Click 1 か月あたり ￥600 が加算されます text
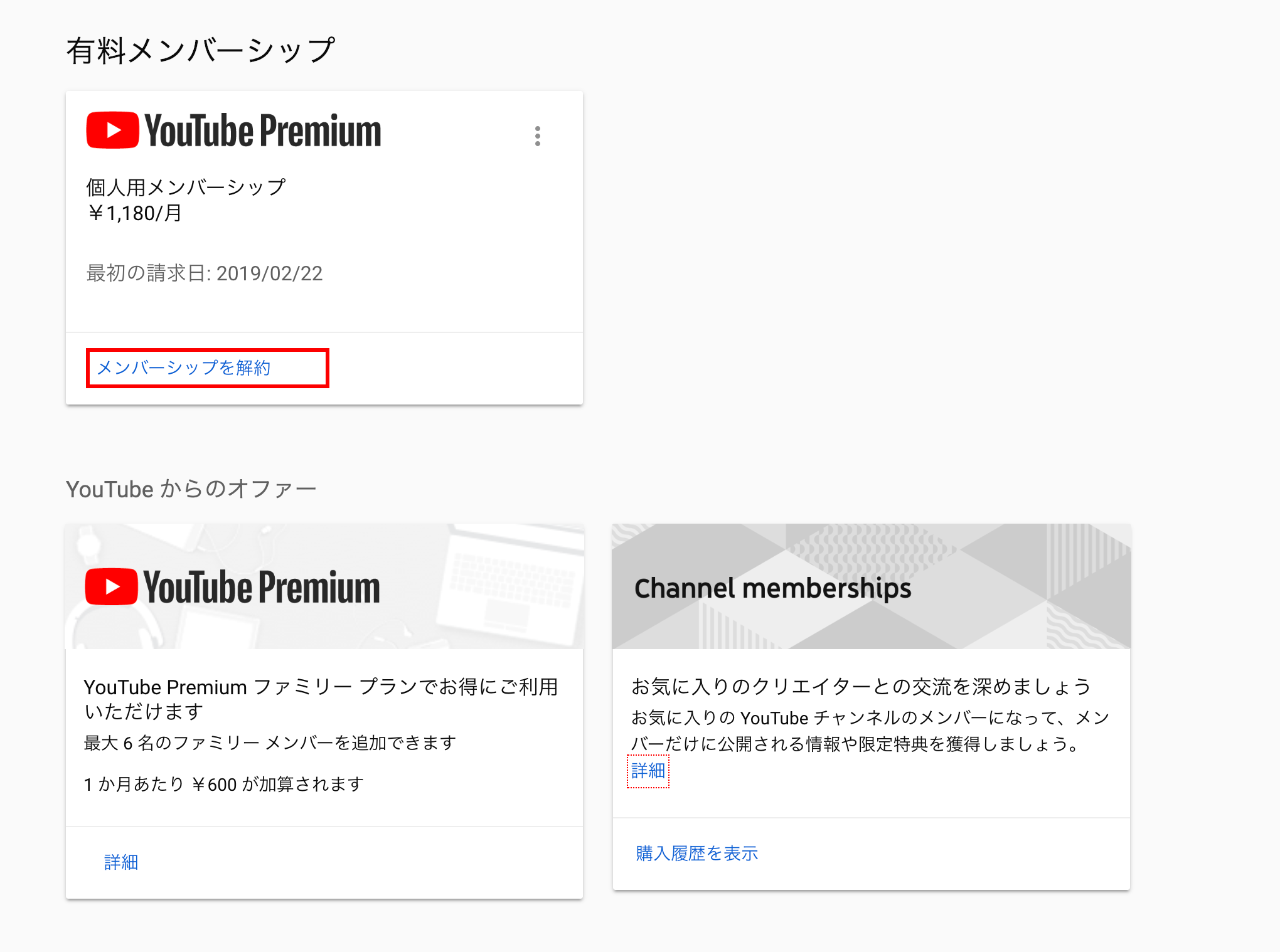This screenshot has height=952, width=1280. 224,785
